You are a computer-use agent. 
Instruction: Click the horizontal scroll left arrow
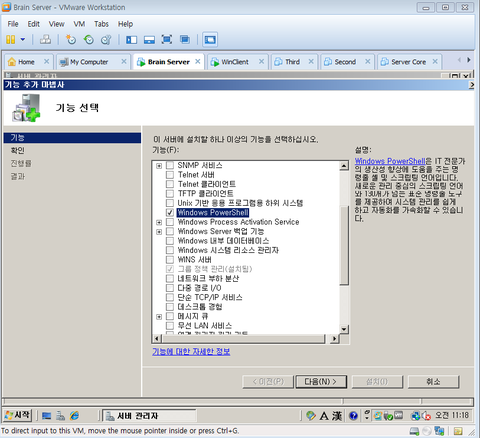[x=157, y=339]
